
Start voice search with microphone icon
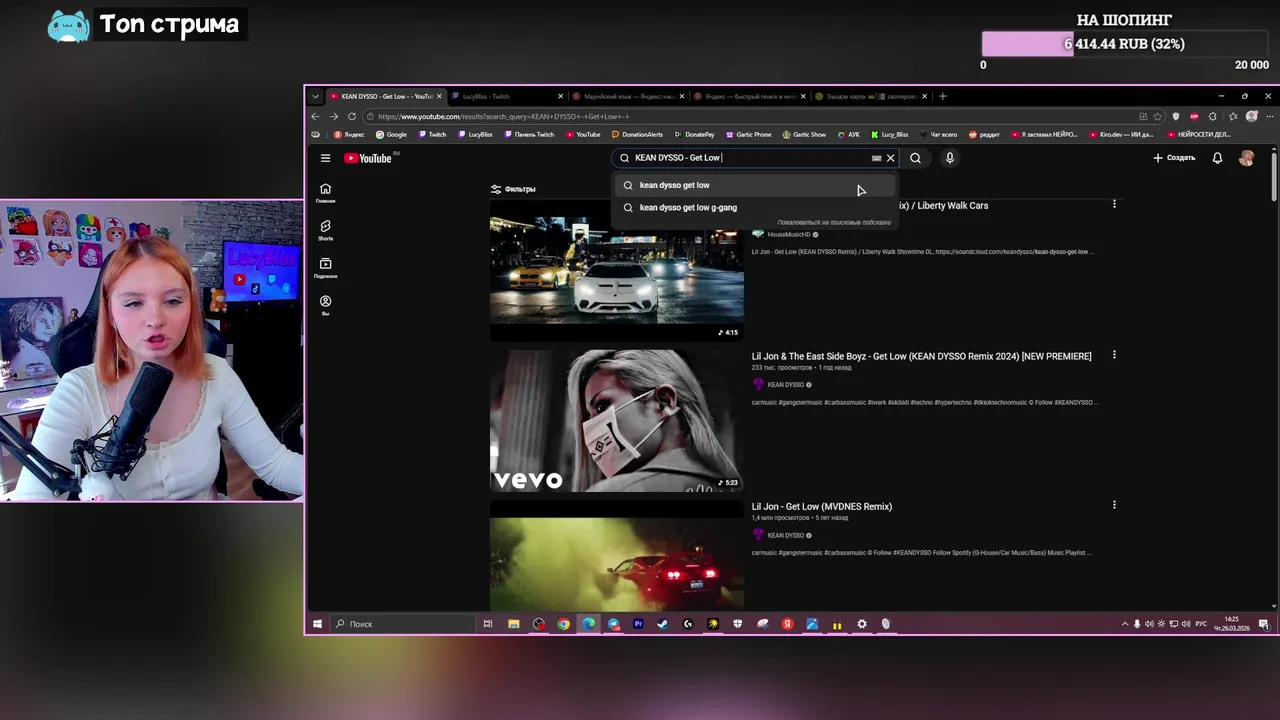click(x=950, y=158)
